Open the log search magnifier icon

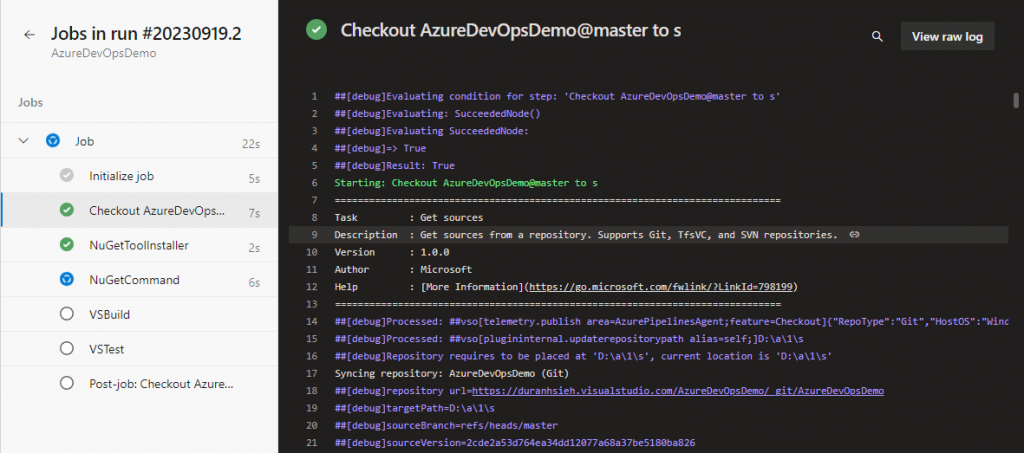(877, 37)
